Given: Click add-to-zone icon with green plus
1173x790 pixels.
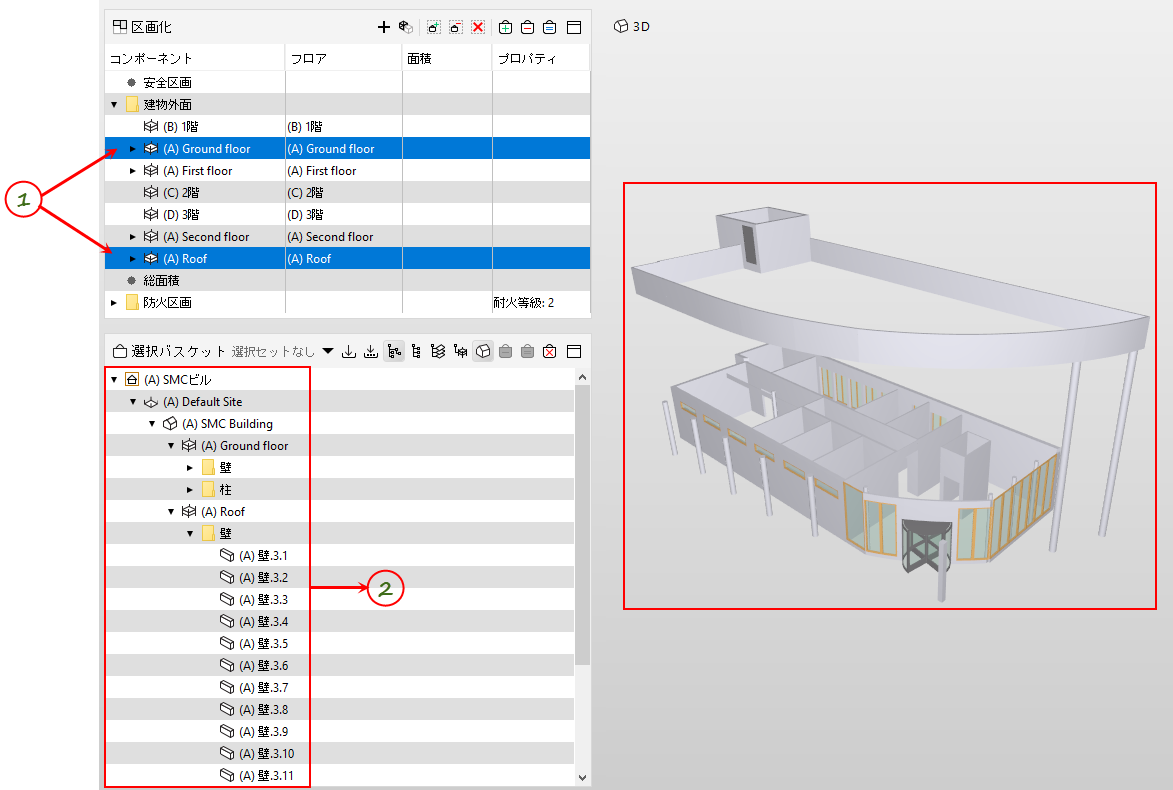Looking at the screenshot, I should point(434,27).
